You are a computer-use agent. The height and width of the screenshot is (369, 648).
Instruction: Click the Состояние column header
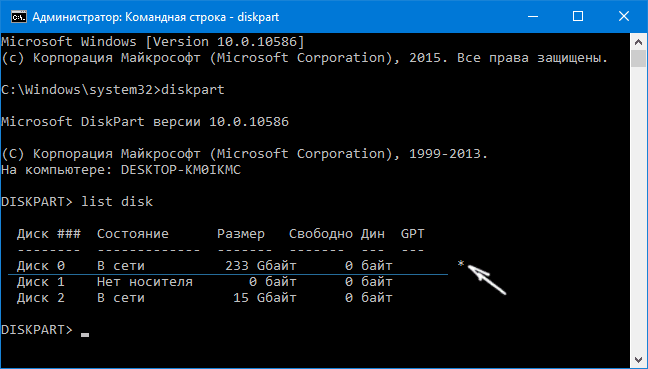[133, 234]
